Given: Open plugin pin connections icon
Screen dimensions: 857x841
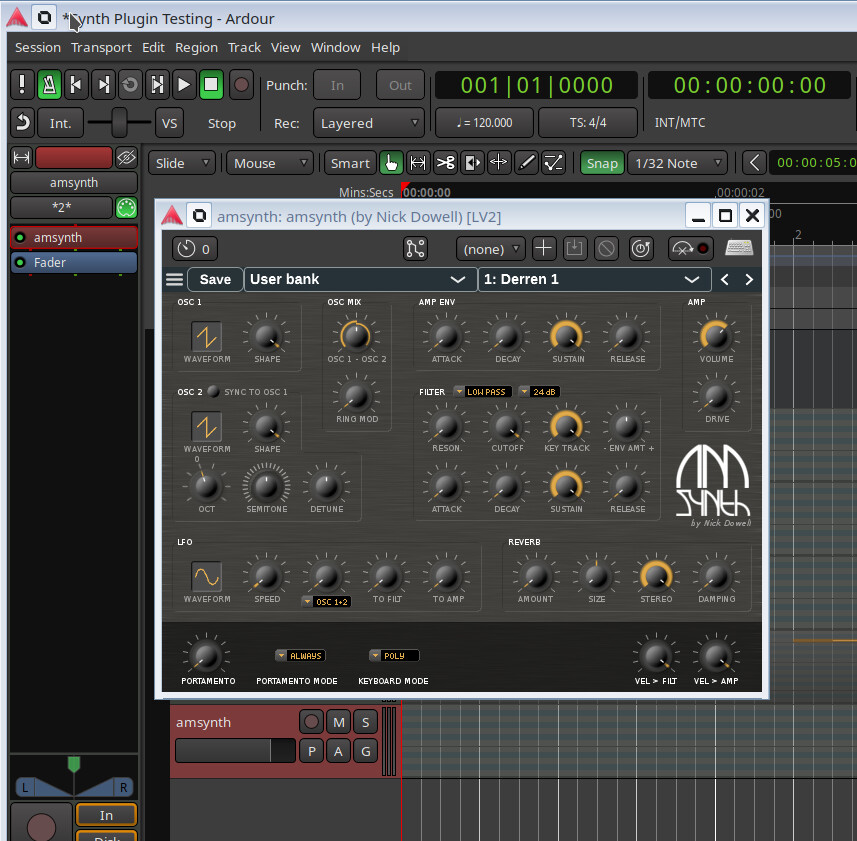Looking at the screenshot, I should (415, 249).
